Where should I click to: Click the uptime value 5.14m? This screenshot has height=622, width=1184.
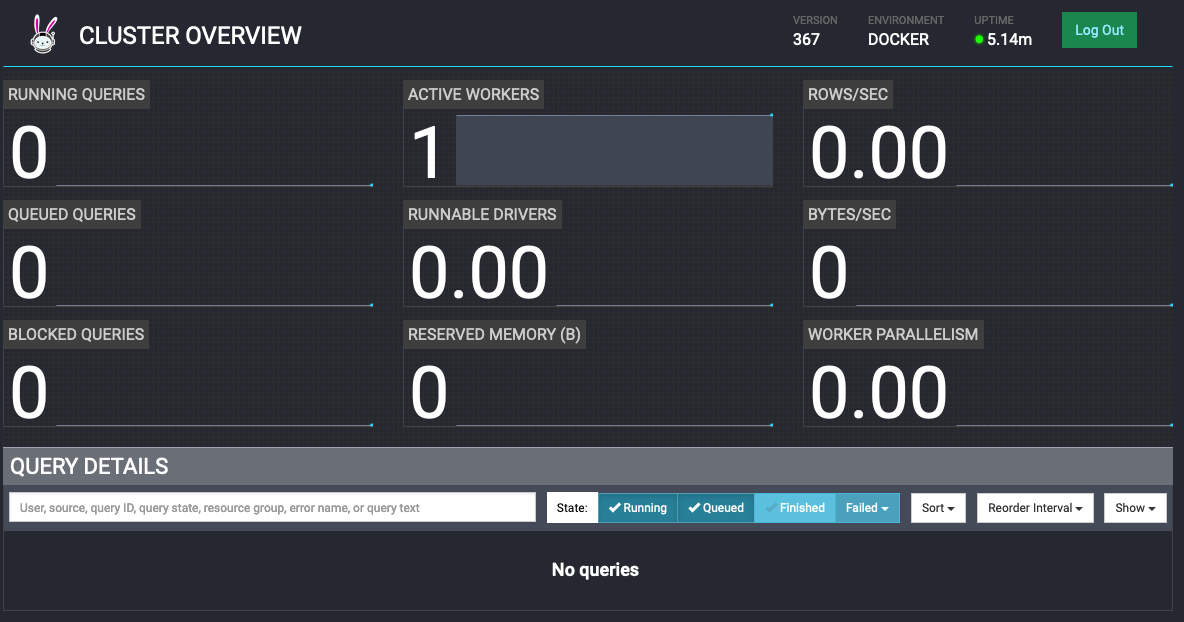pos(1009,39)
